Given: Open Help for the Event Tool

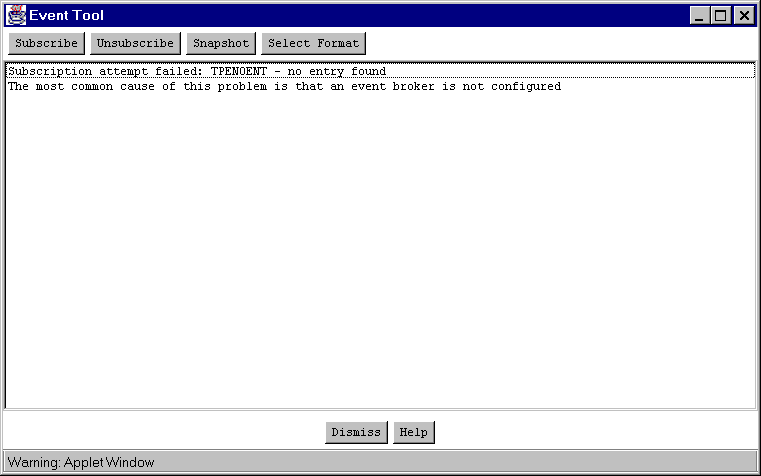Looking at the screenshot, I should pos(414,432).
